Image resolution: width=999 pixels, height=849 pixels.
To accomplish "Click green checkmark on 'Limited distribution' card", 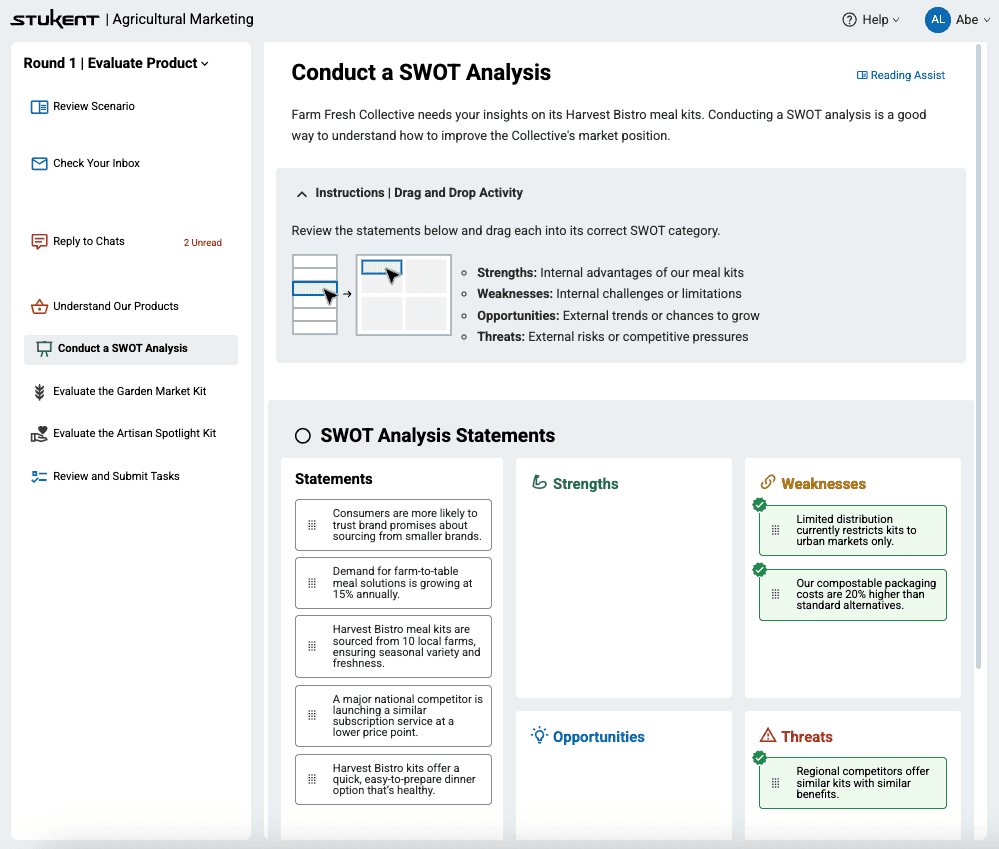I will click(759, 504).
